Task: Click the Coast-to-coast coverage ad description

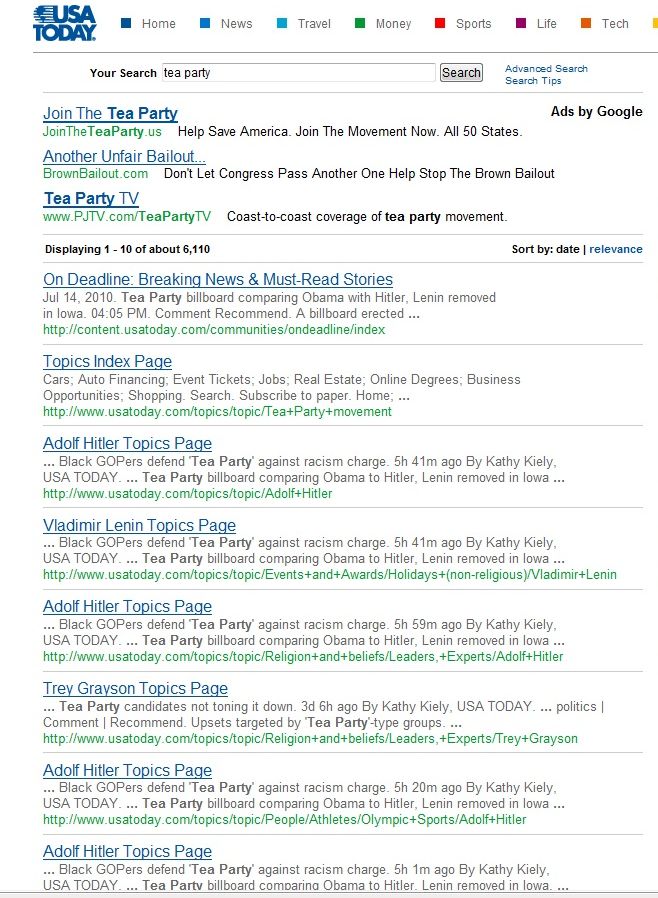Action: [x=367, y=216]
